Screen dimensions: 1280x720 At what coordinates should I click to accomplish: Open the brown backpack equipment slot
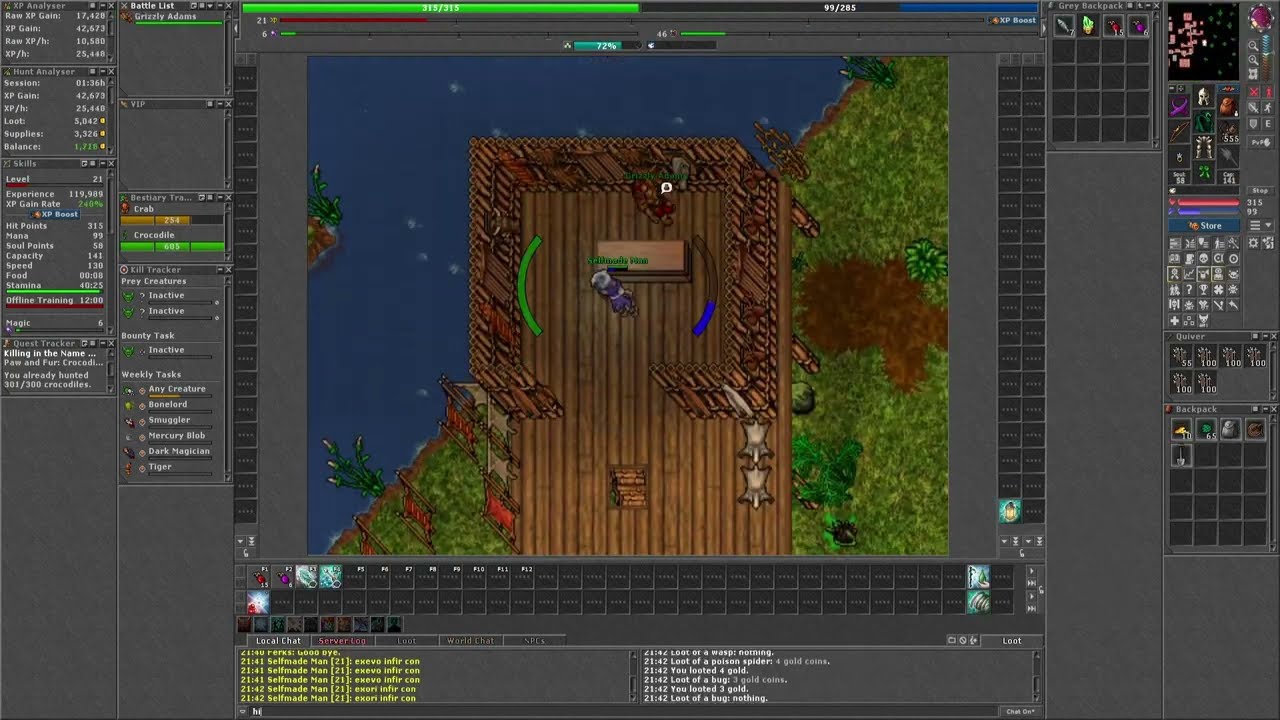(1228, 106)
